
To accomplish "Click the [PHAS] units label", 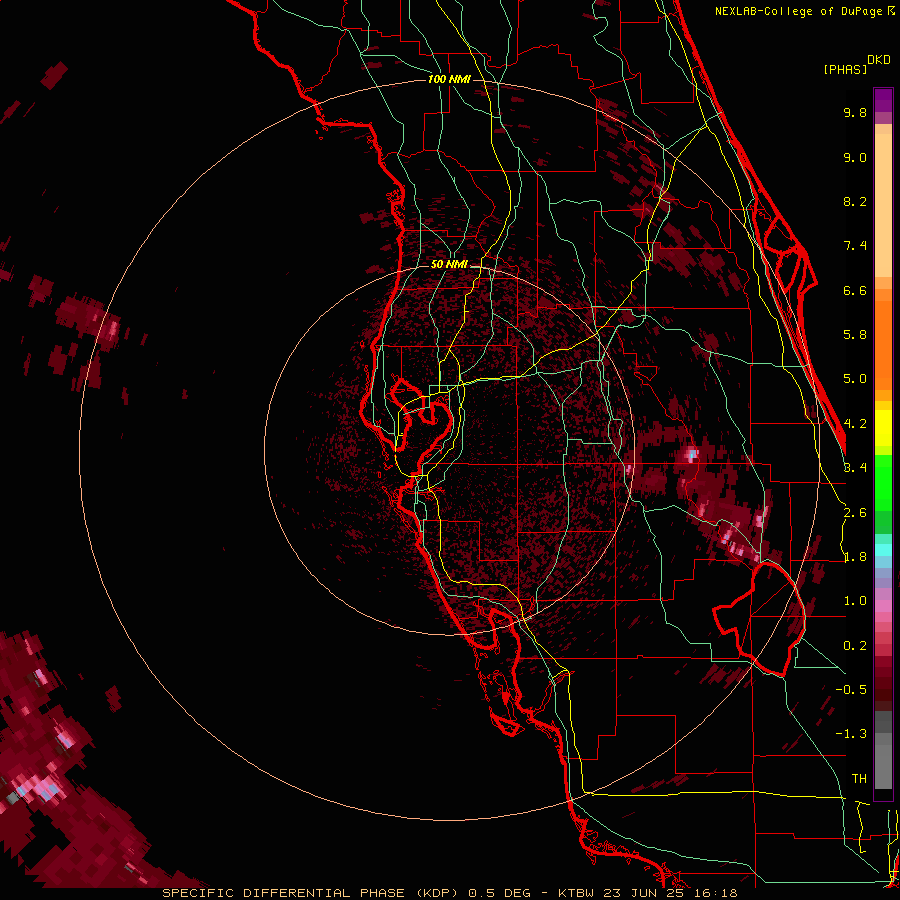I will pos(845,70).
